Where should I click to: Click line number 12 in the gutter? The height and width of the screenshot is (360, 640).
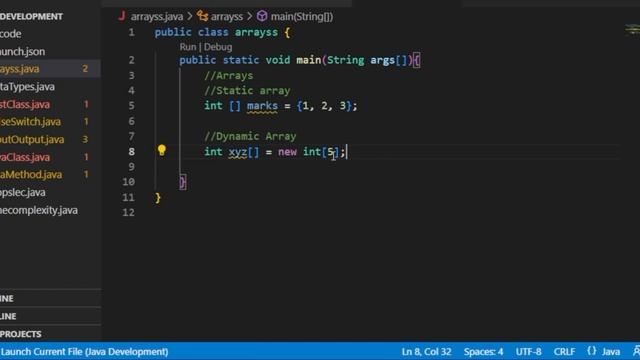129,212
